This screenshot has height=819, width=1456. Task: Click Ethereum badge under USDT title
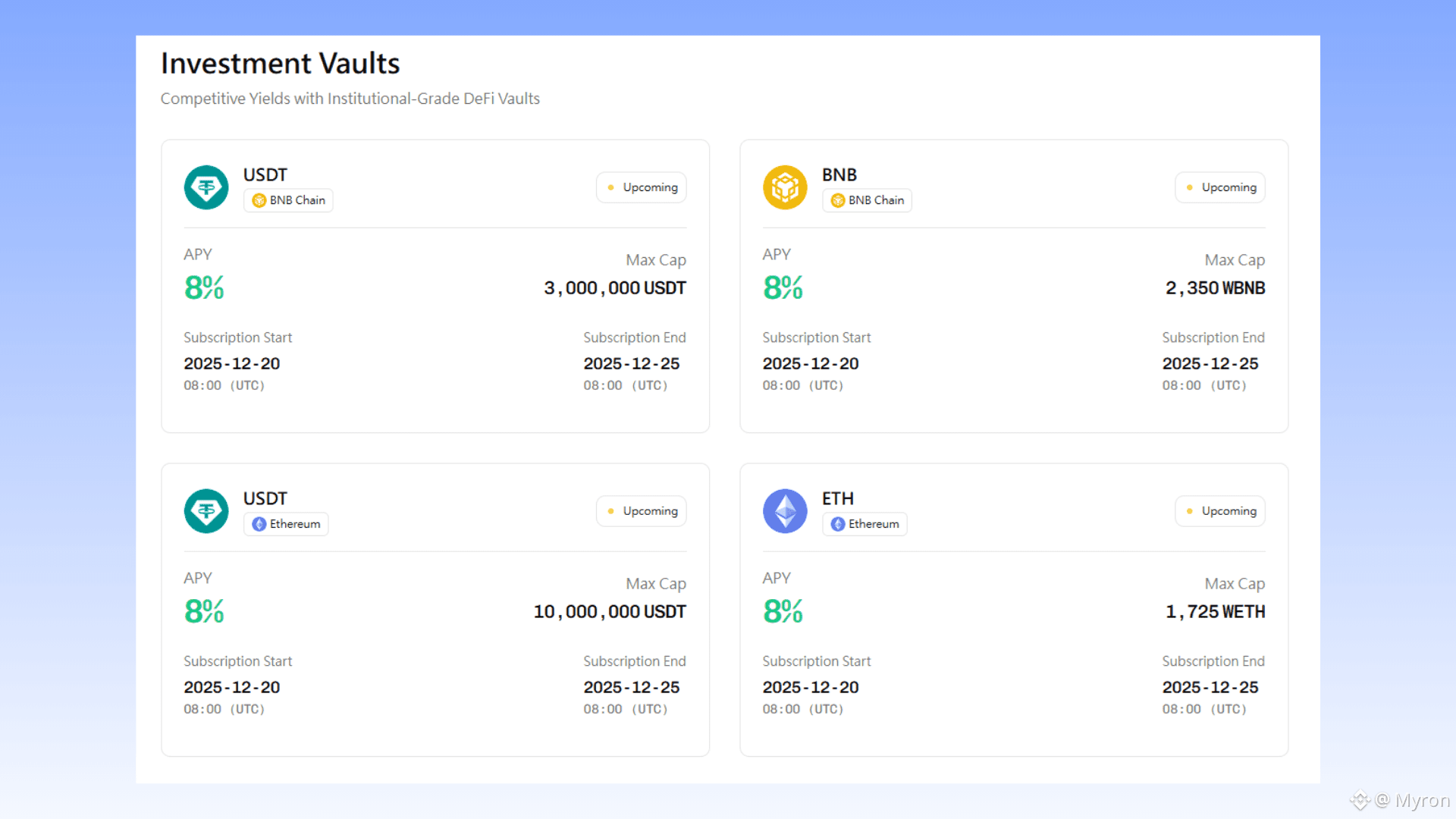(x=286, y=524)
